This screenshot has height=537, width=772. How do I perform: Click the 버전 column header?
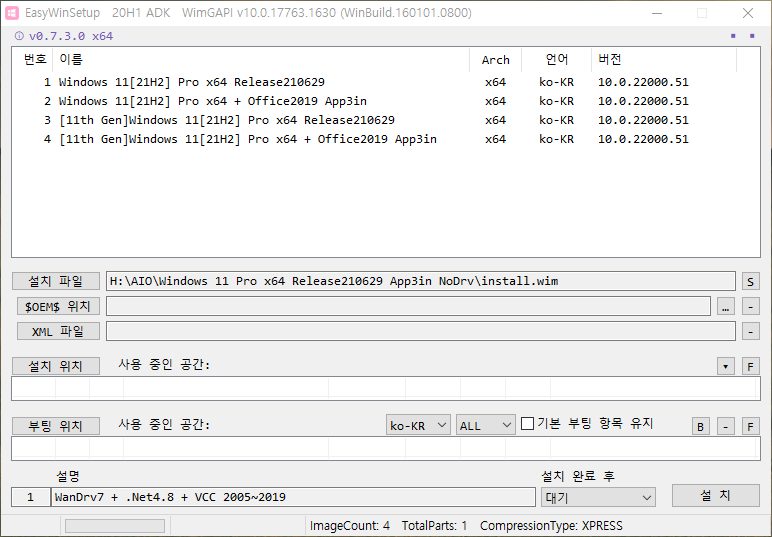click(x=664, y=60)
